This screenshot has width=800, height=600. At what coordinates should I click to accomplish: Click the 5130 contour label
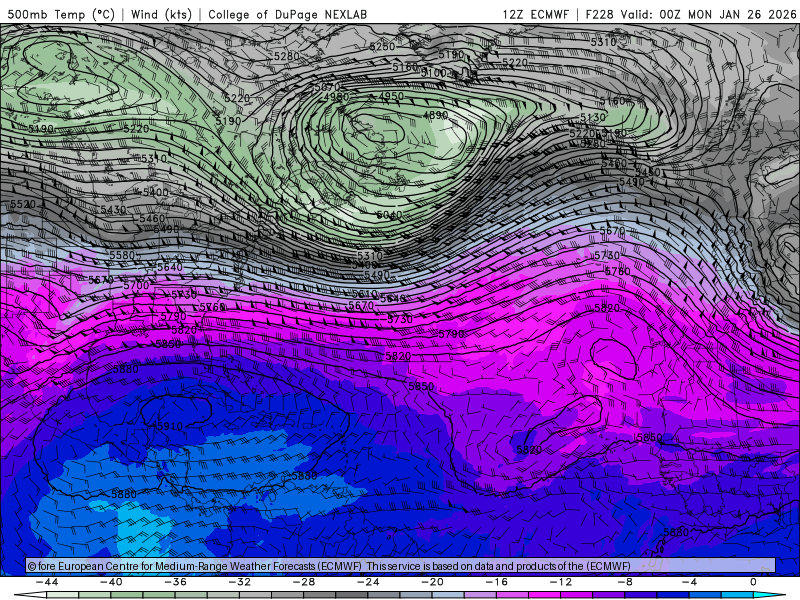pyautogui.click(x=593, y=117)
